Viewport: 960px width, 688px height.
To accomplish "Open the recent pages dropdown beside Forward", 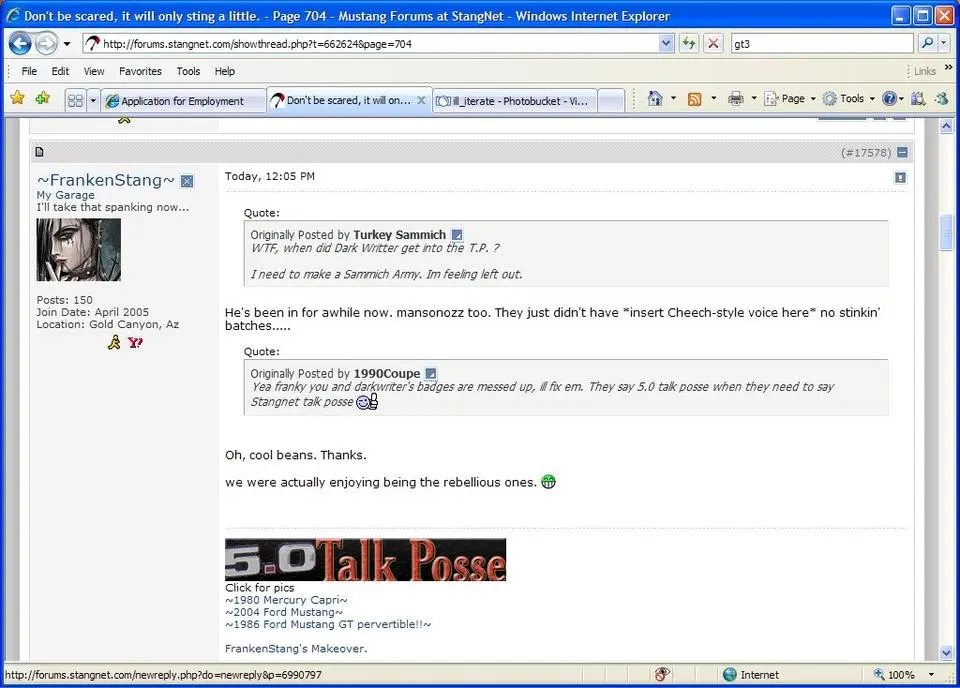I will [67, 44].
